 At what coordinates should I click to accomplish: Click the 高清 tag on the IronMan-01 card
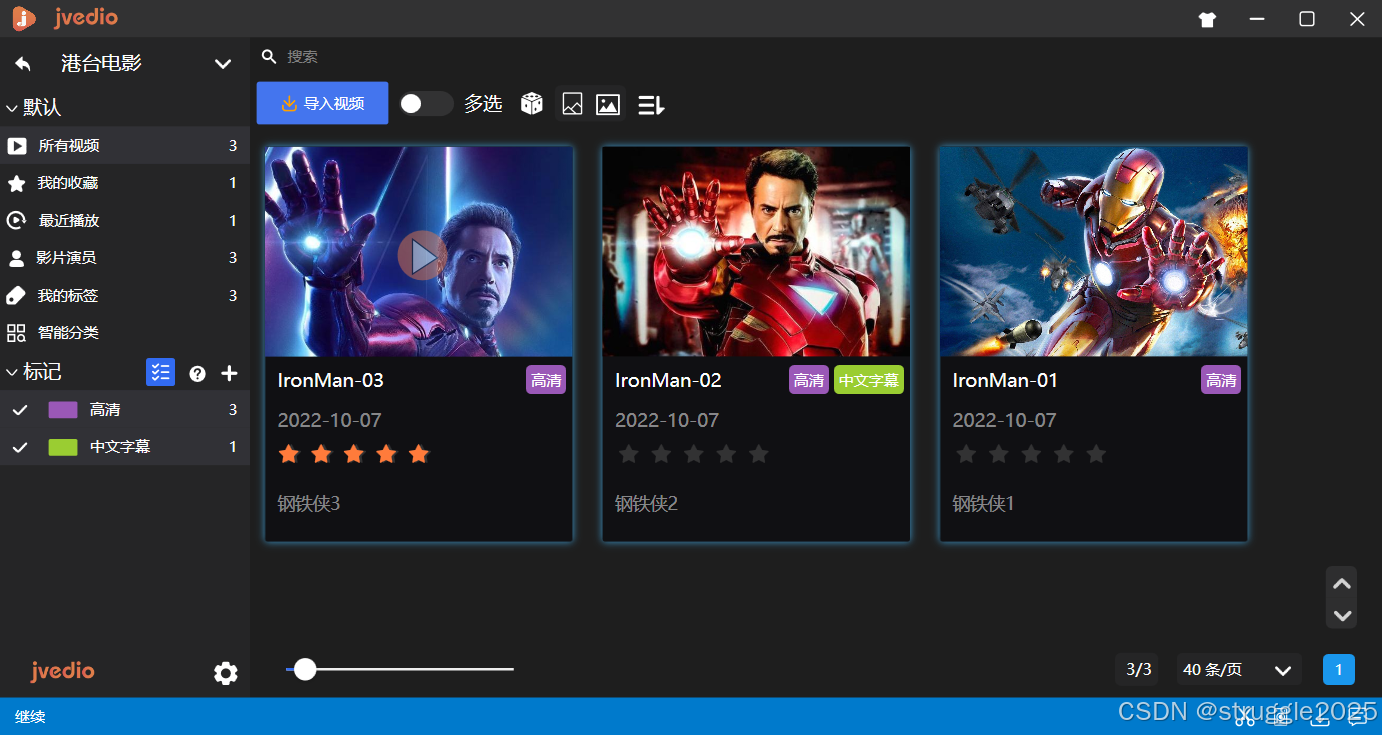(1221, 380)
